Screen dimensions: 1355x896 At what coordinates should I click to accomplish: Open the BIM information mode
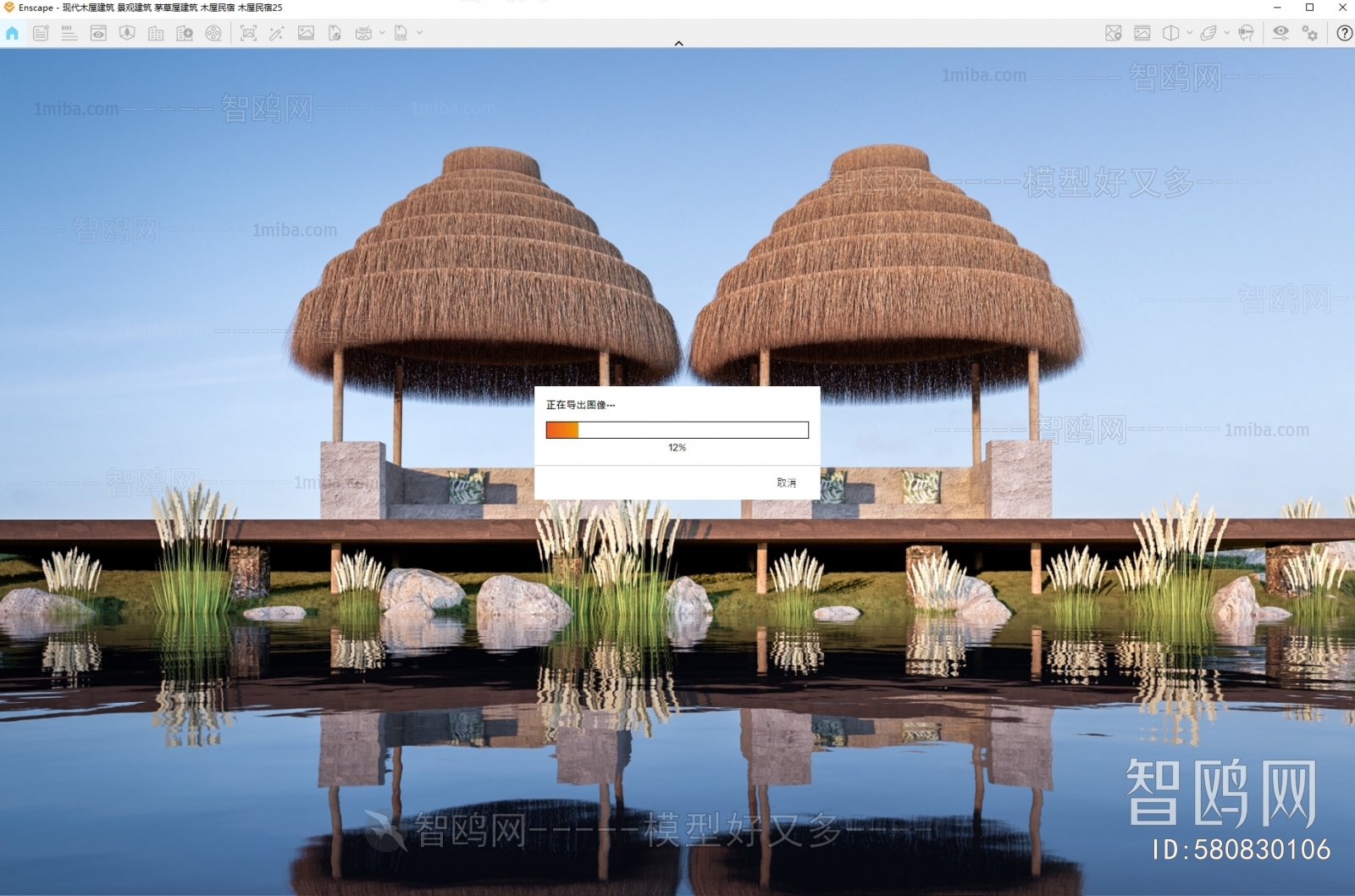[x=69, y=33]
